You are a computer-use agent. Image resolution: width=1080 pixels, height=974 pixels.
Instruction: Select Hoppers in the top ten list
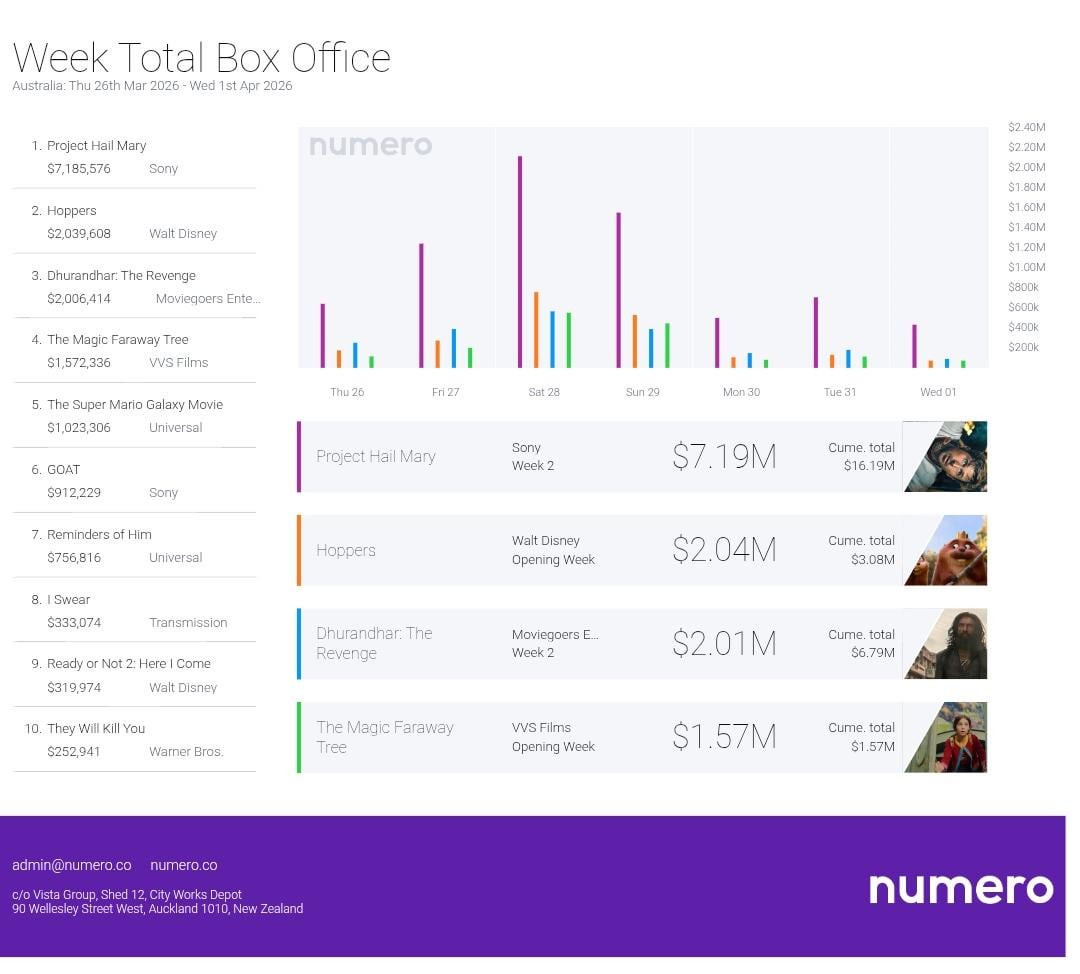[72, 211]
